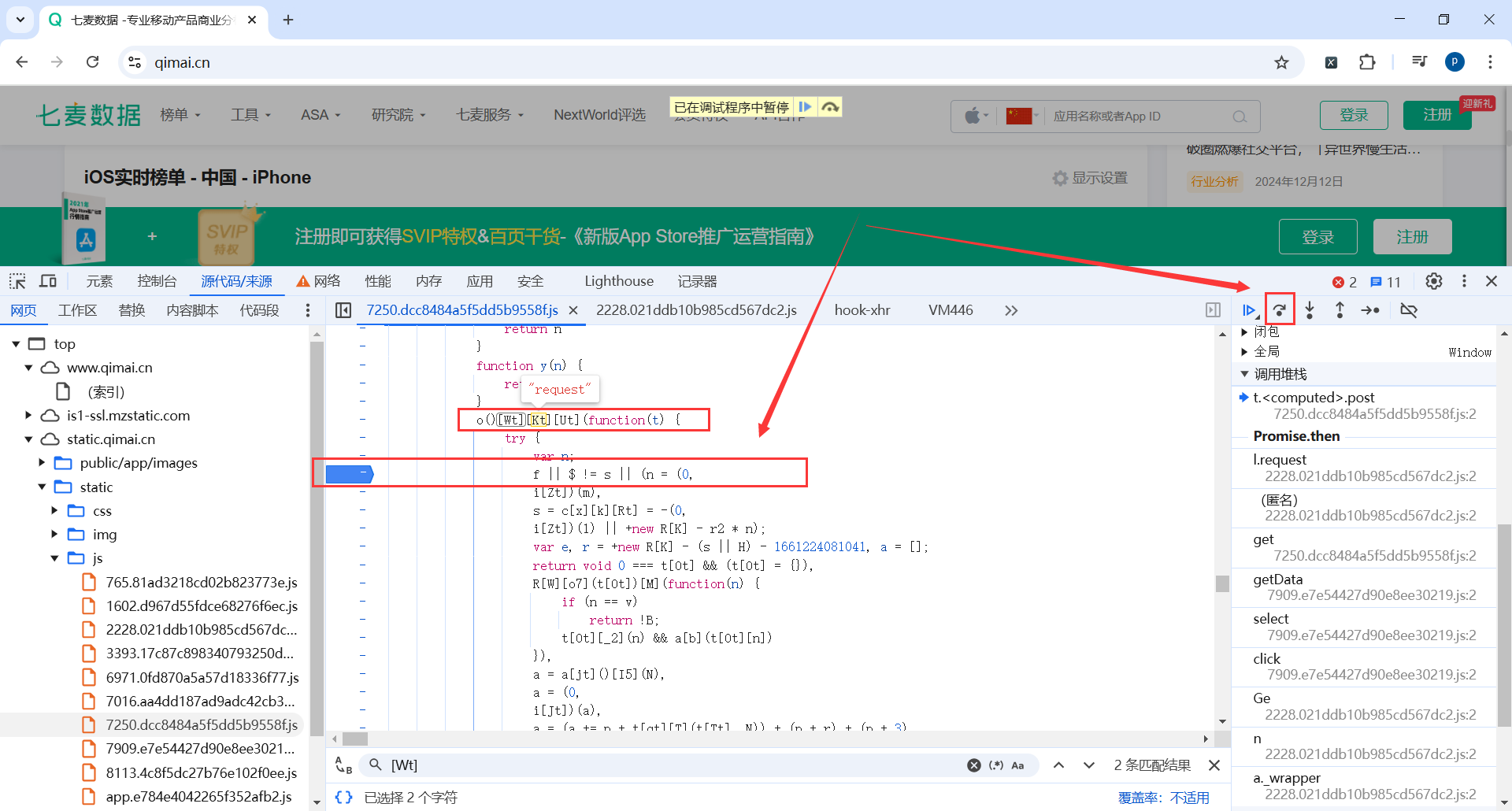The width and height of the screenshot is (1512, 811).
Task: Open Chrome media controls icon
Action: click(x=1419, y=62)
